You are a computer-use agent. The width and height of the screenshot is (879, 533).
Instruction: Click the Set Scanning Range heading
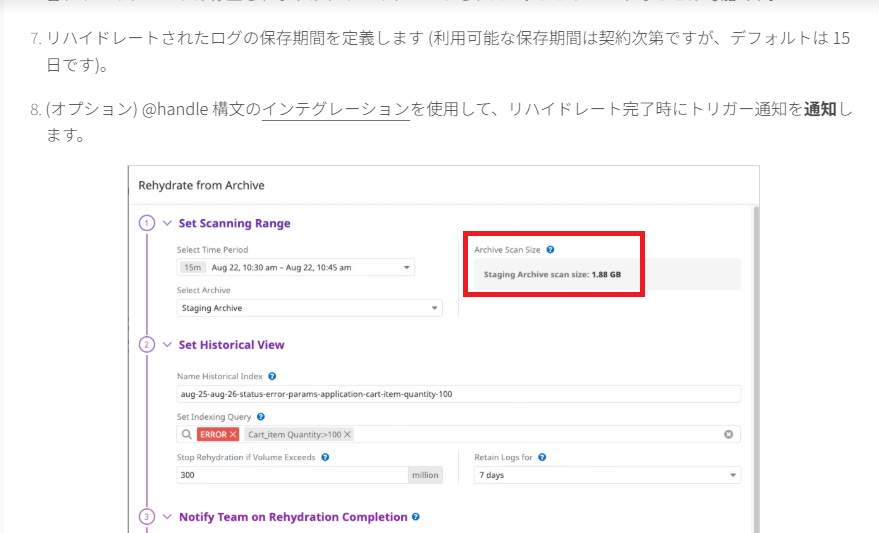[x=234, y=223]
